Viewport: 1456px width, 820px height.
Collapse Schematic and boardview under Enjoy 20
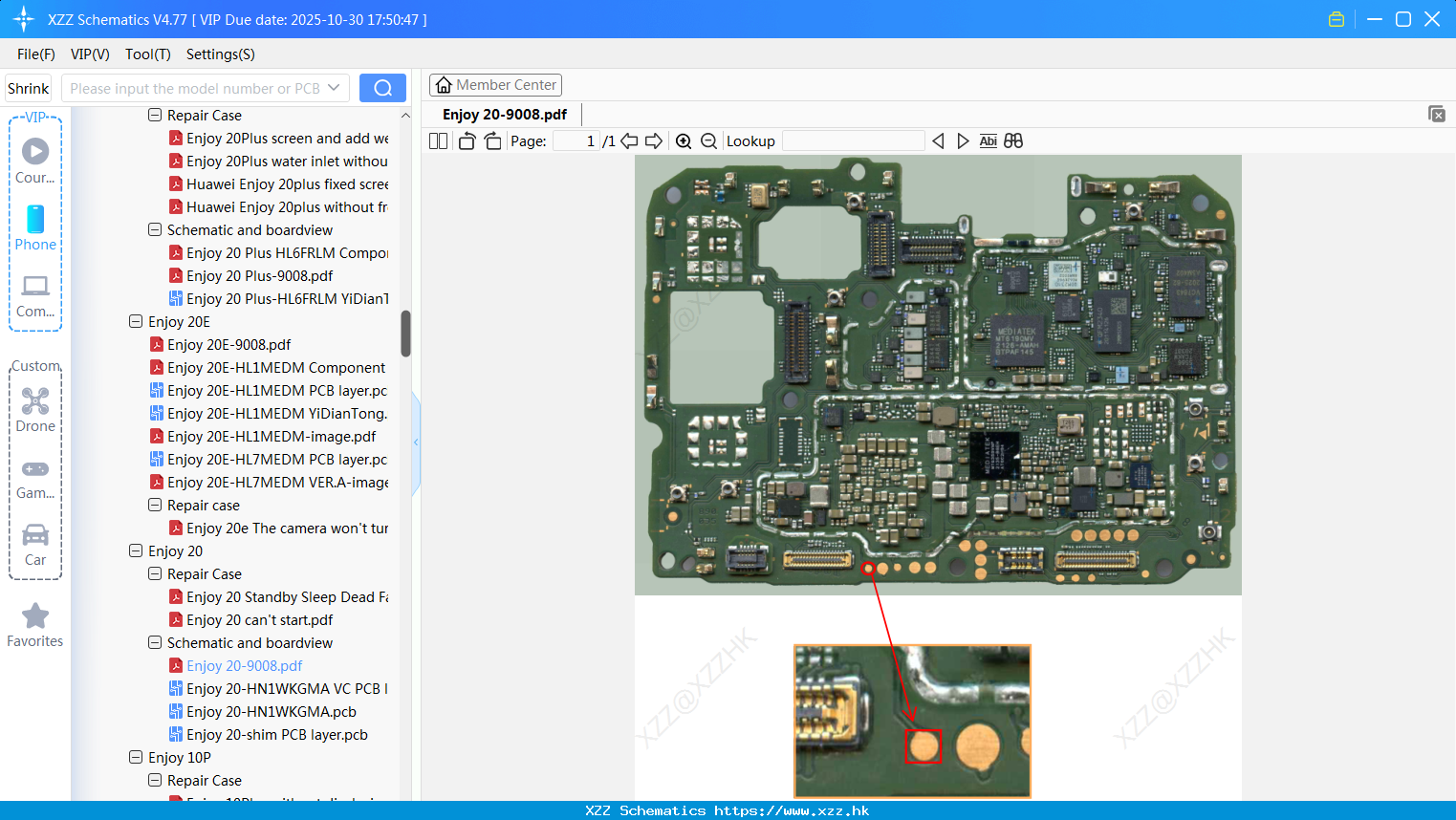coord(155,642)
